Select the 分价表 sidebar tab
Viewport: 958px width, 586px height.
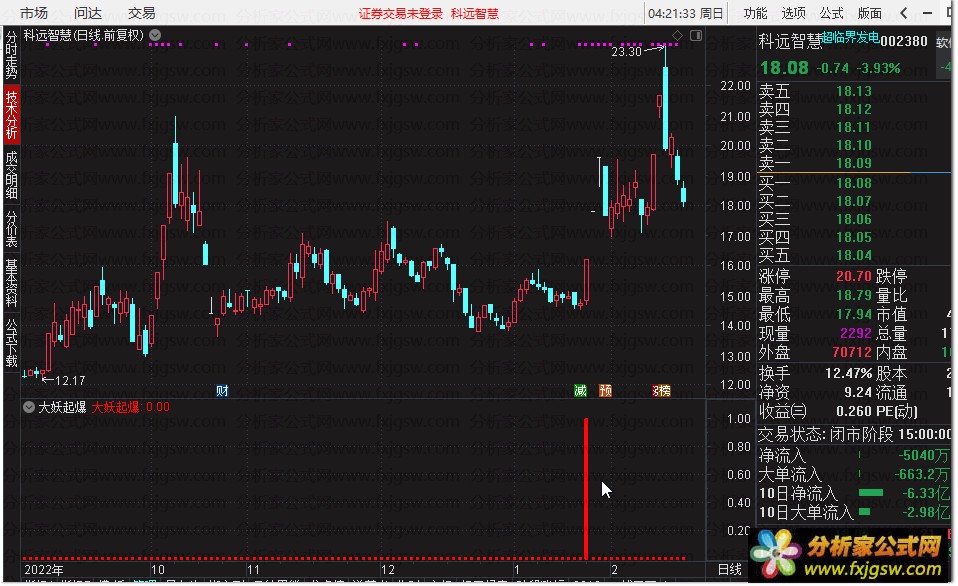[11, 229]
